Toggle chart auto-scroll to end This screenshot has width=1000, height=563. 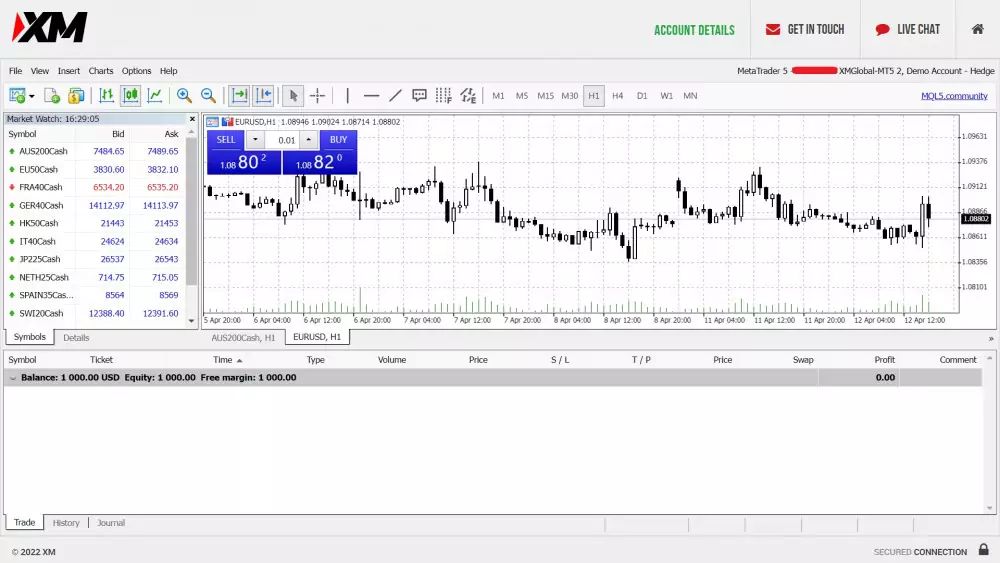[239, 96]
